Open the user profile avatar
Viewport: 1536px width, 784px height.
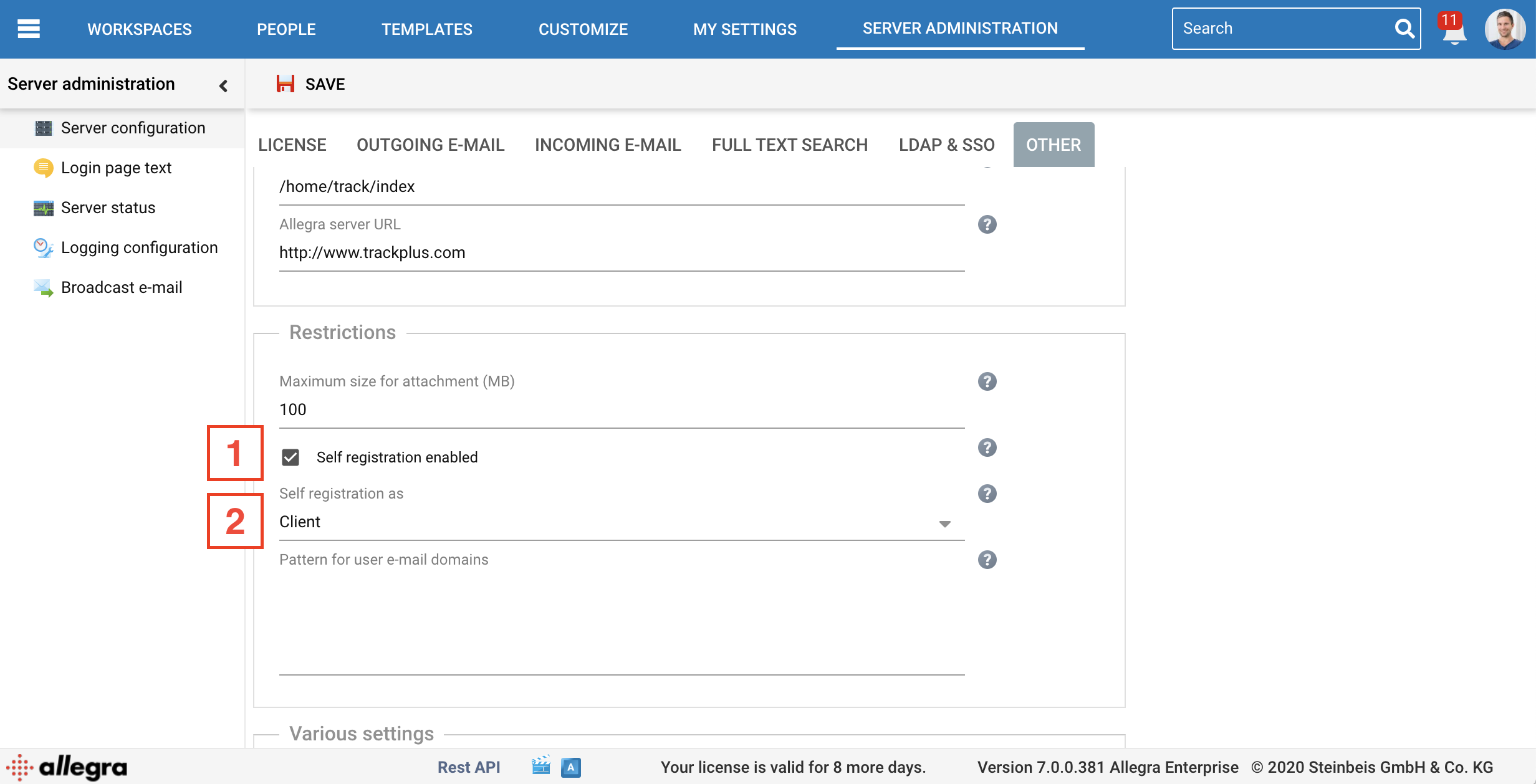[x=1505, y=29]
